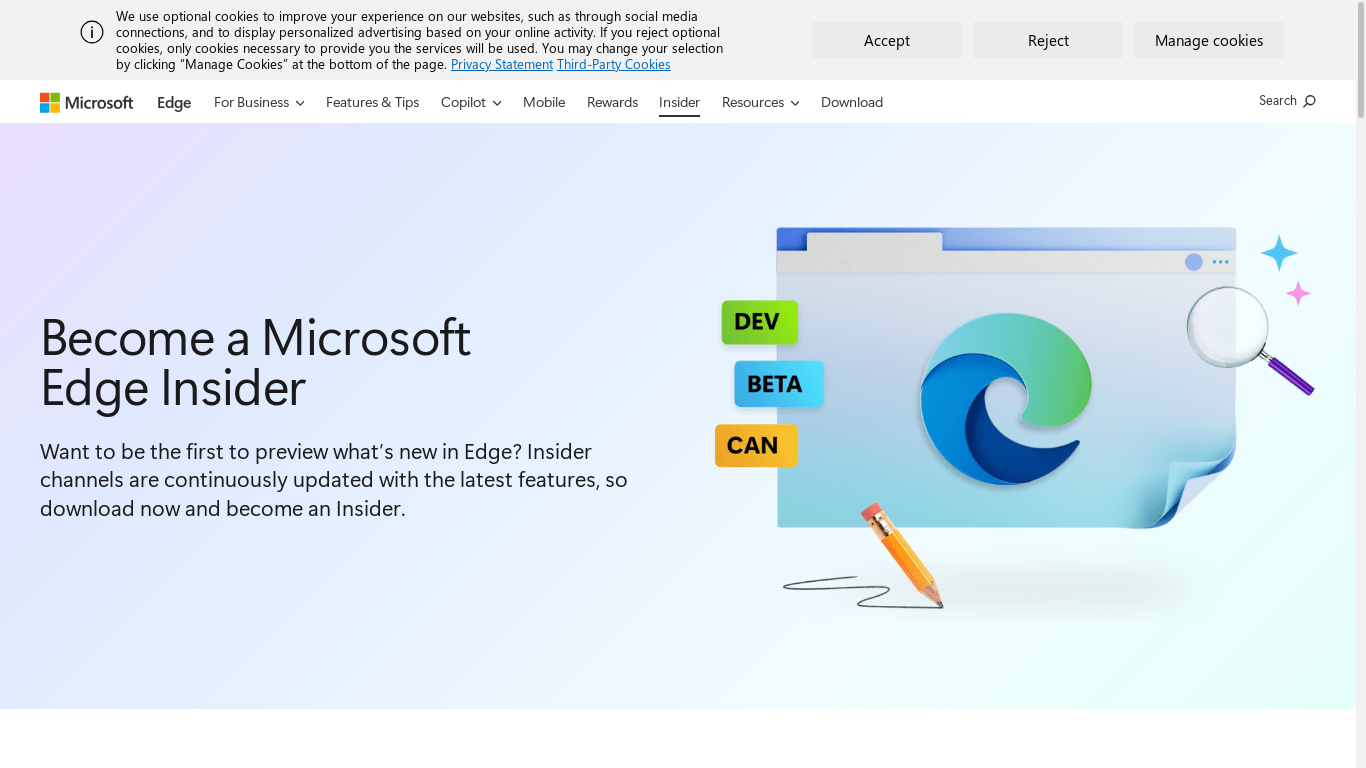Open the Download nav item

tap(852, 102)
